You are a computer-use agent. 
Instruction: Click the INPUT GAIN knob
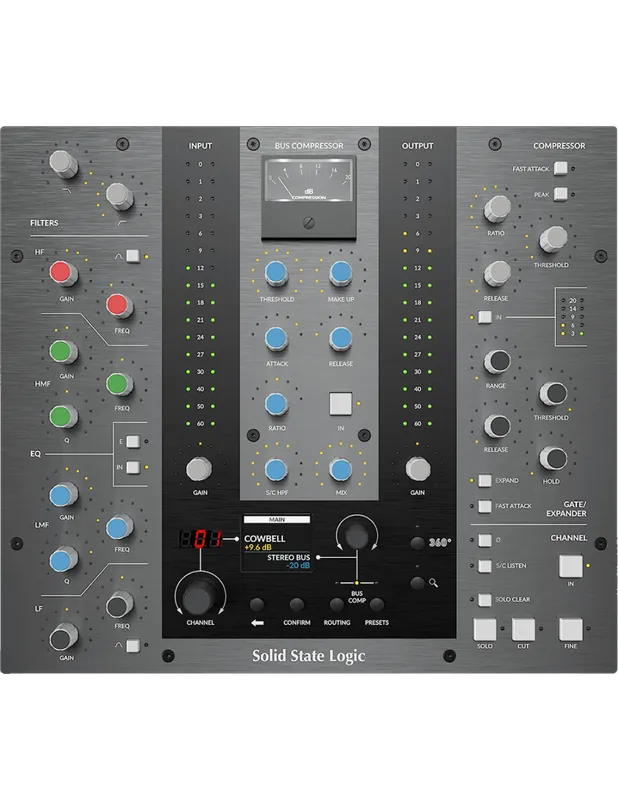(199, 469)
